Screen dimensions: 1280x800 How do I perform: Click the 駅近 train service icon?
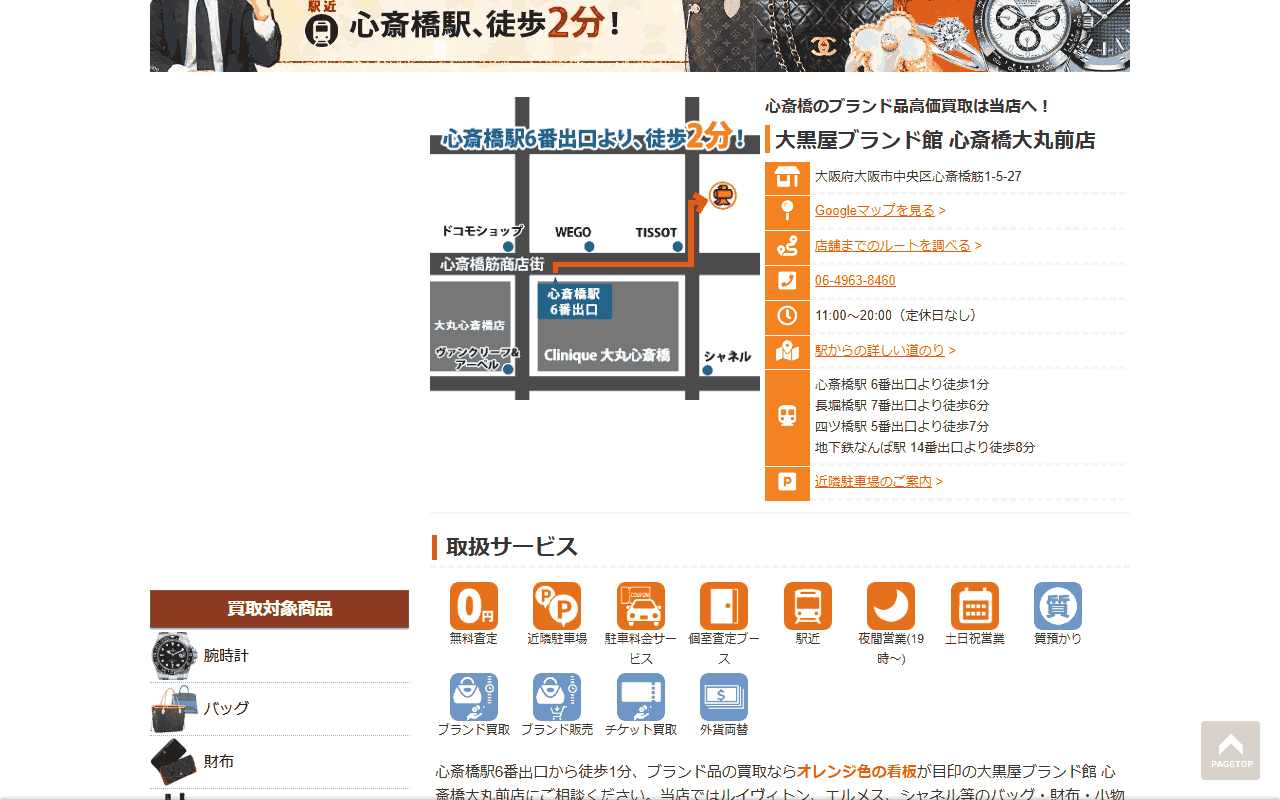pyautogui.click(x=808, y=606)
